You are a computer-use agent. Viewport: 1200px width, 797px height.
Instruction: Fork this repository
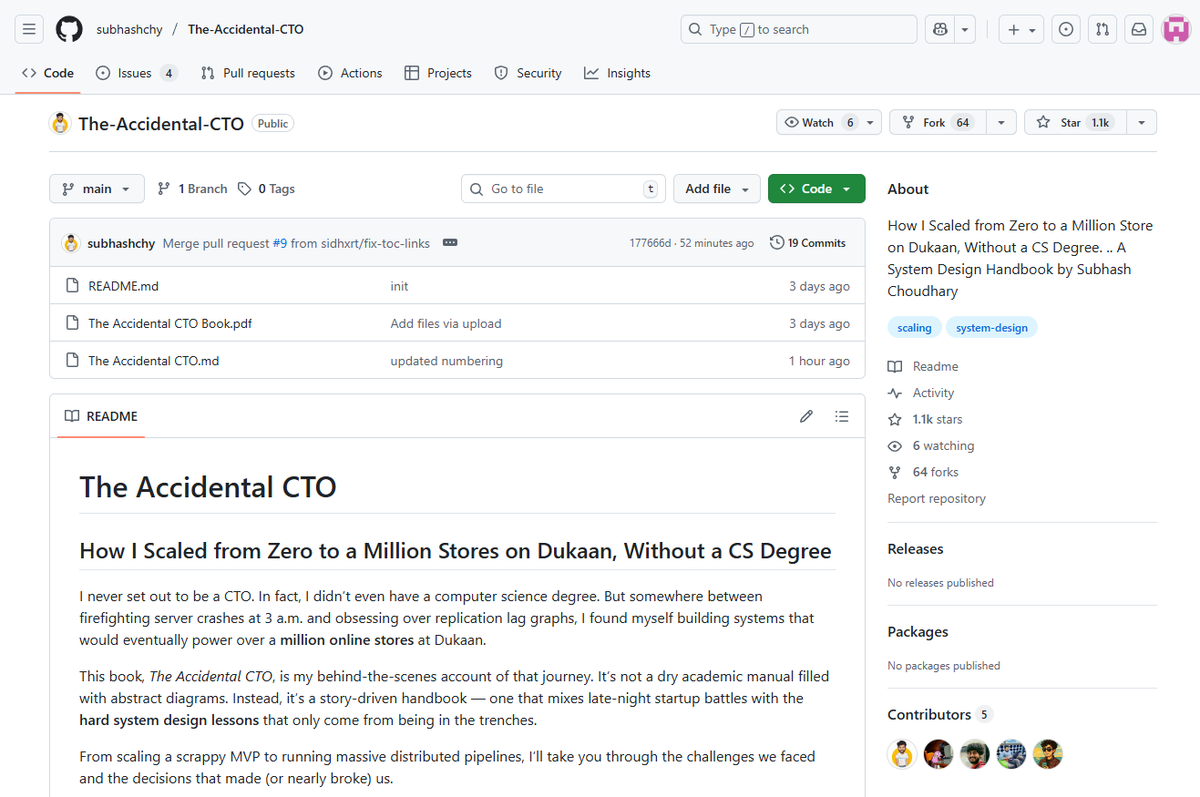tap(937, 123)
